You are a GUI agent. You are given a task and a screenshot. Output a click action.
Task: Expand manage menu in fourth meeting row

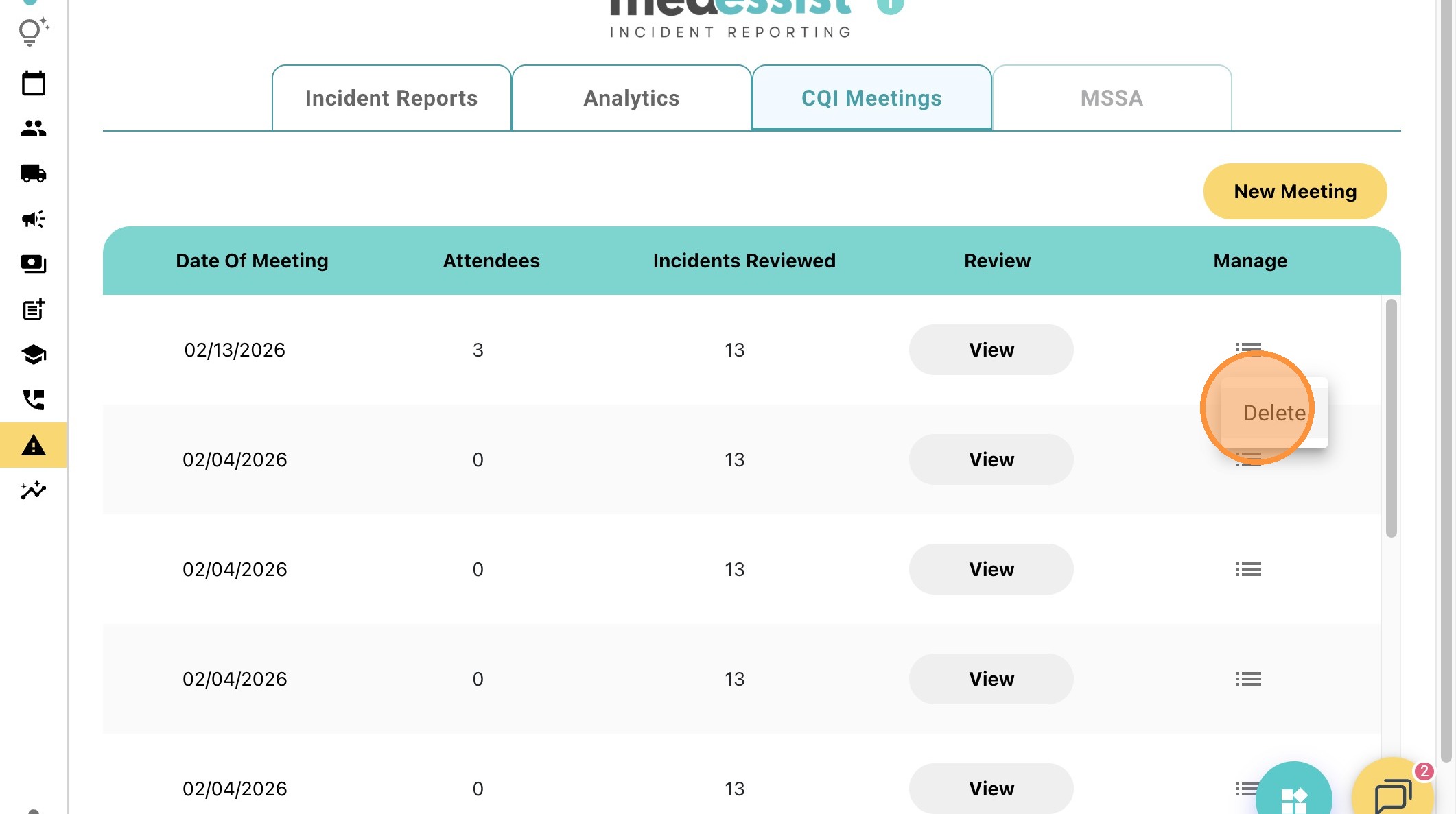pyautogui.click(x=1248, y=679)
